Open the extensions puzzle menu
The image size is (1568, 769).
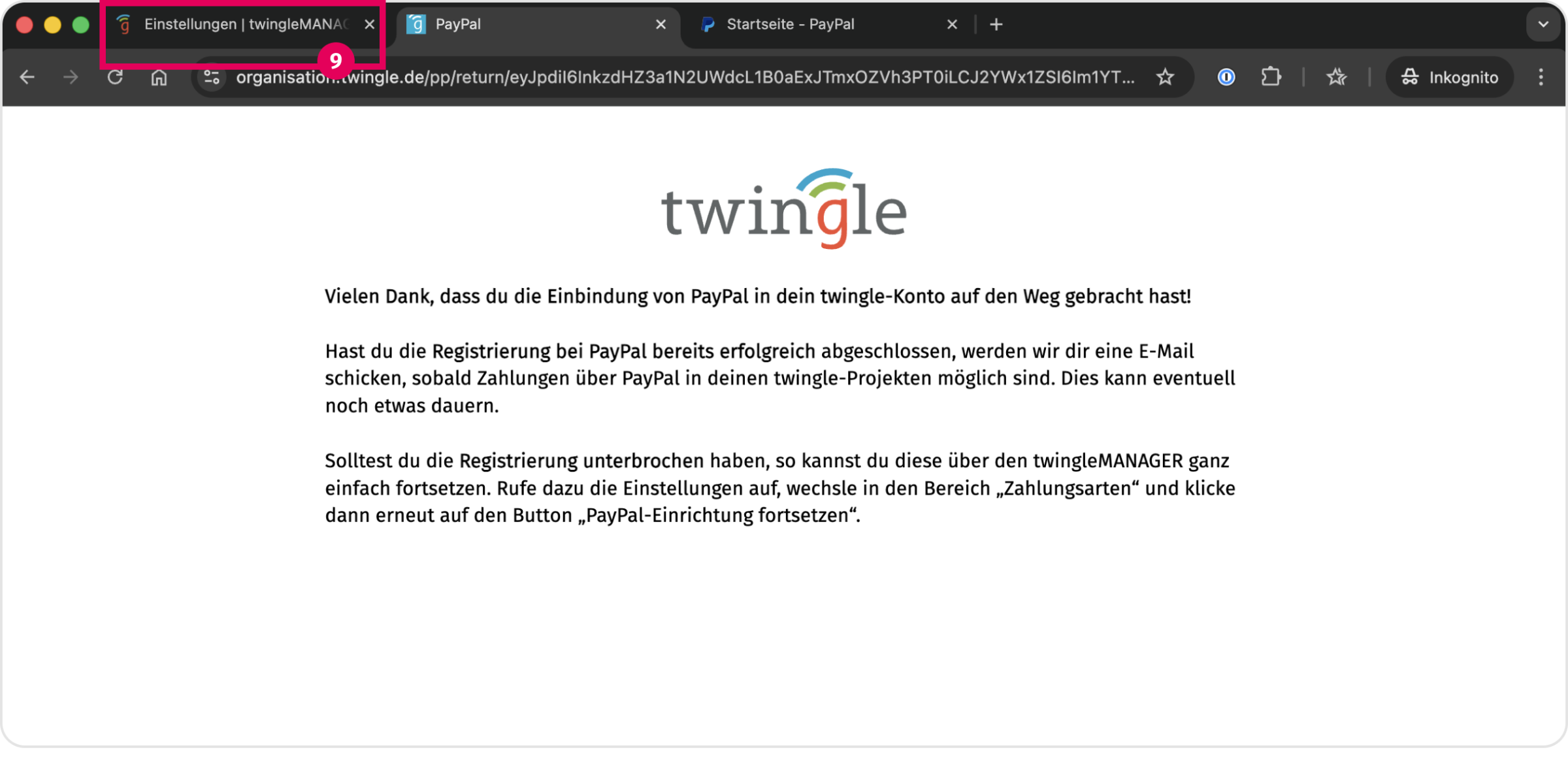[x=1270, y=78]
